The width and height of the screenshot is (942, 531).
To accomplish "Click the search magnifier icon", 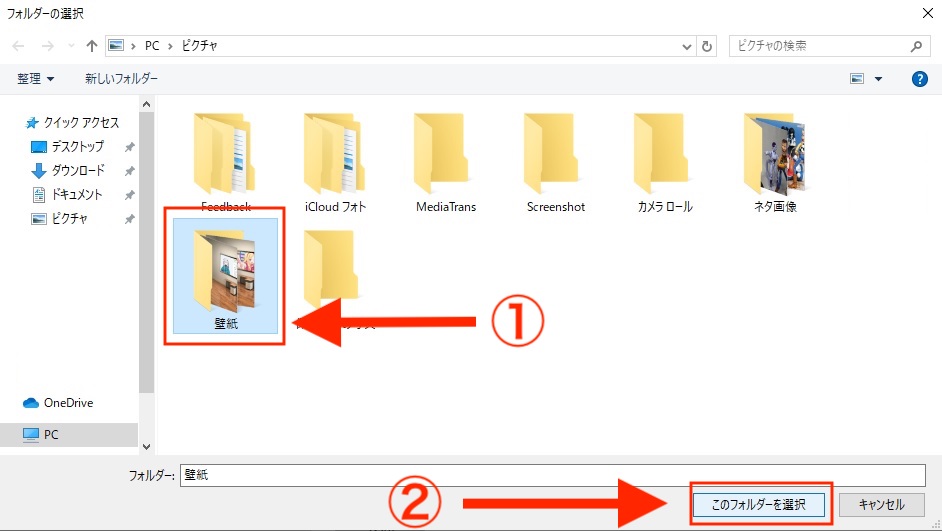I will pyautogui.click(x=916, y=46).
